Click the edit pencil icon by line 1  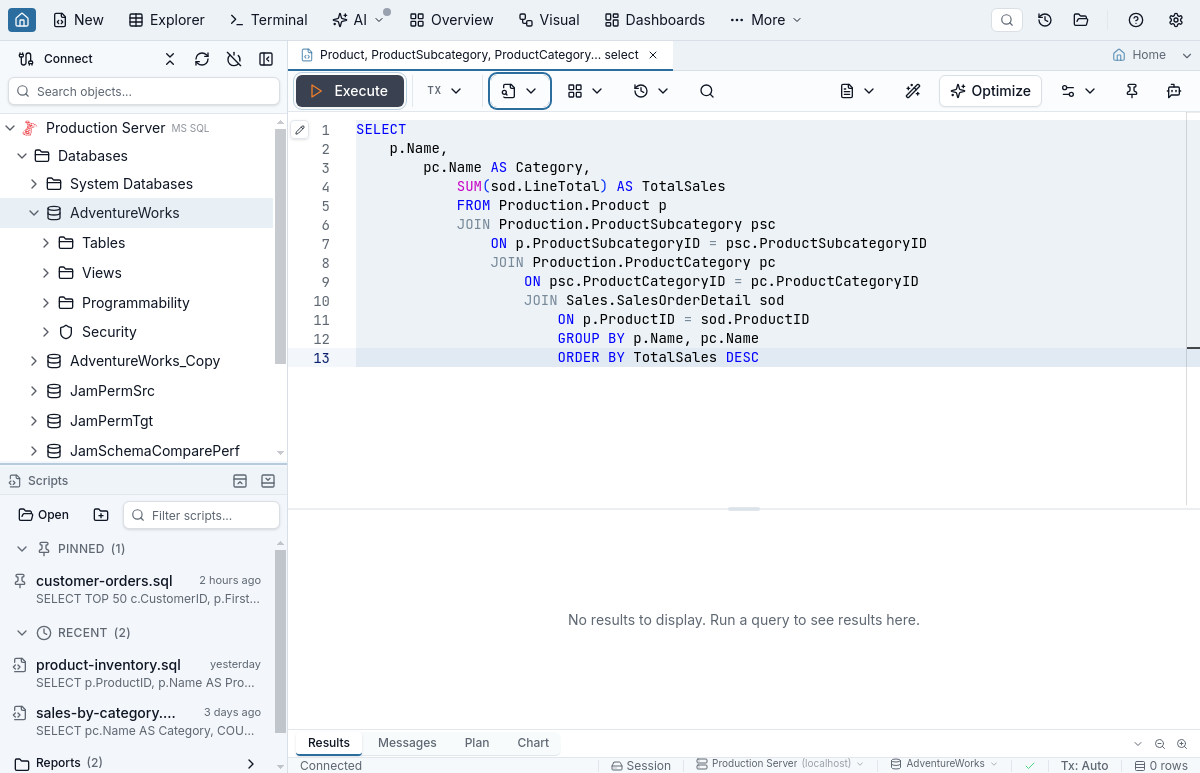coord(300,130)
